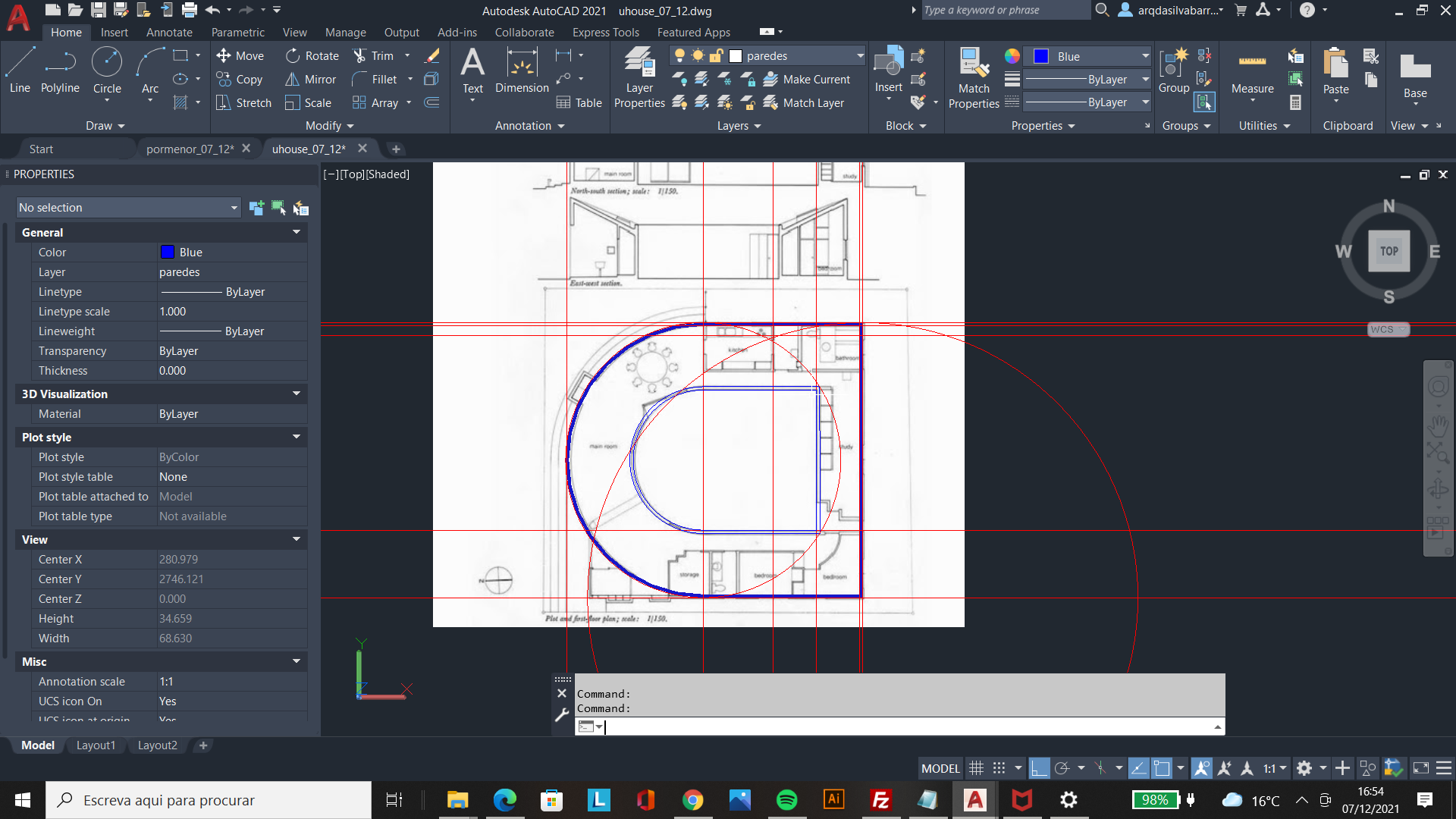1456x819 pixels.
Task: Click Match Layer tool
Action: pyautogui.click(x=804, y=102)
